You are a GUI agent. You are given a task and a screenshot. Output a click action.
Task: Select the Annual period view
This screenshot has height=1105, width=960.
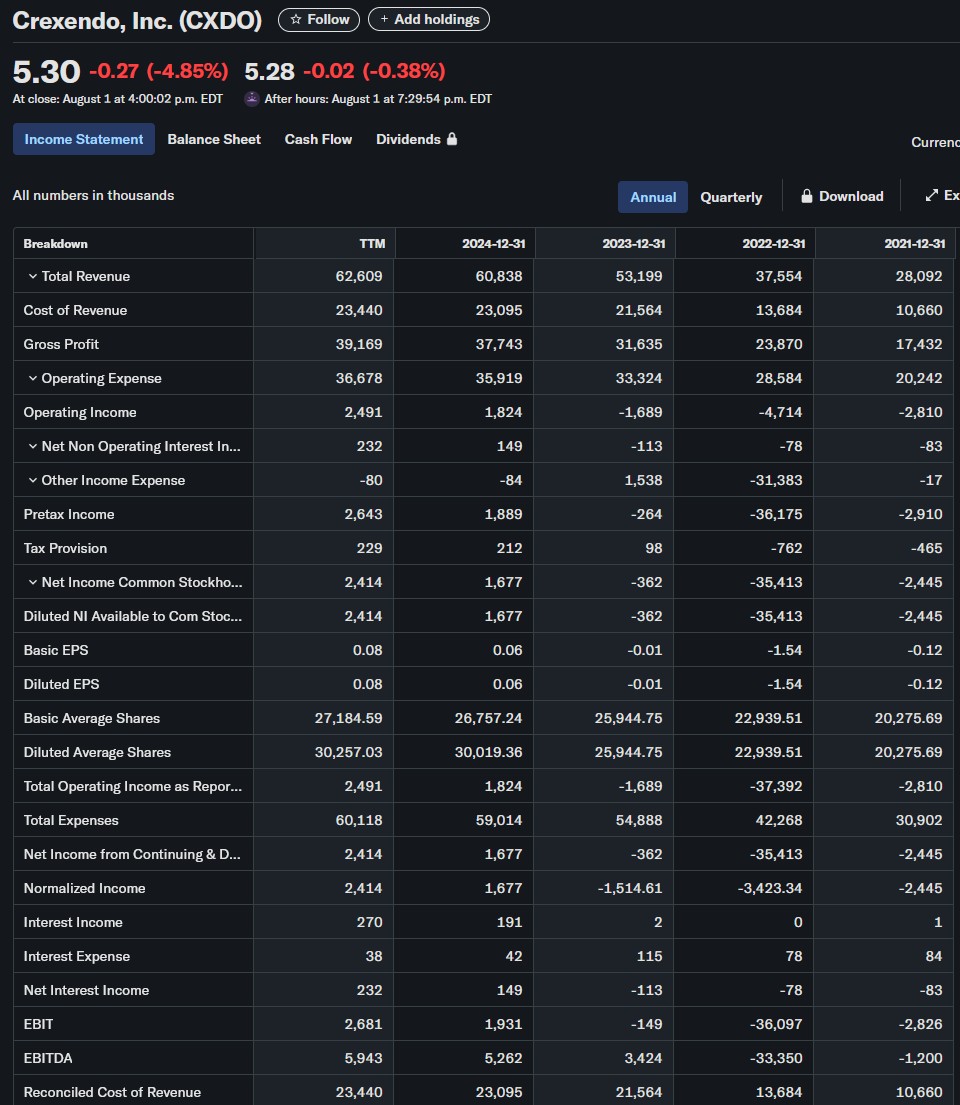tap(653, 197)
